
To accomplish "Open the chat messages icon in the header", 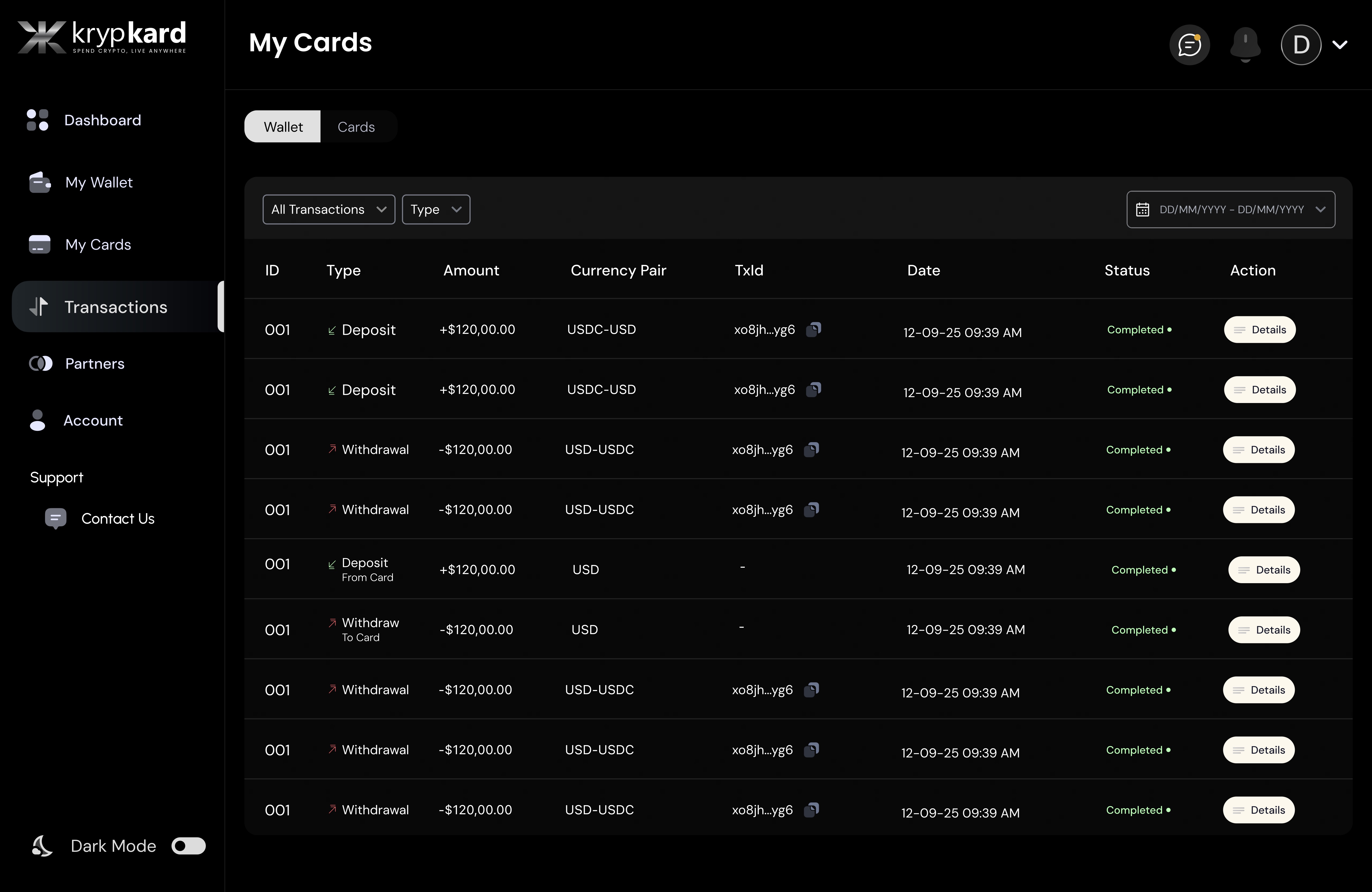I will pos(1189,45).
